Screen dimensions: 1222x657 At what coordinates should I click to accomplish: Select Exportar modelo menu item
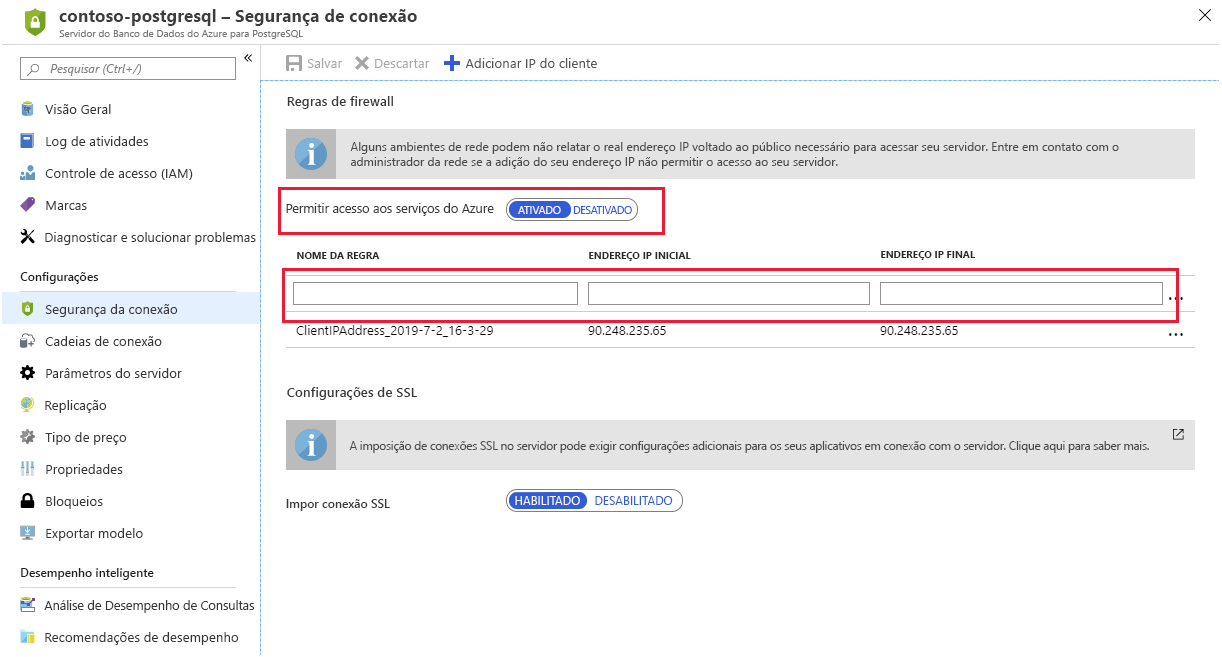click(x=94, y=533)
